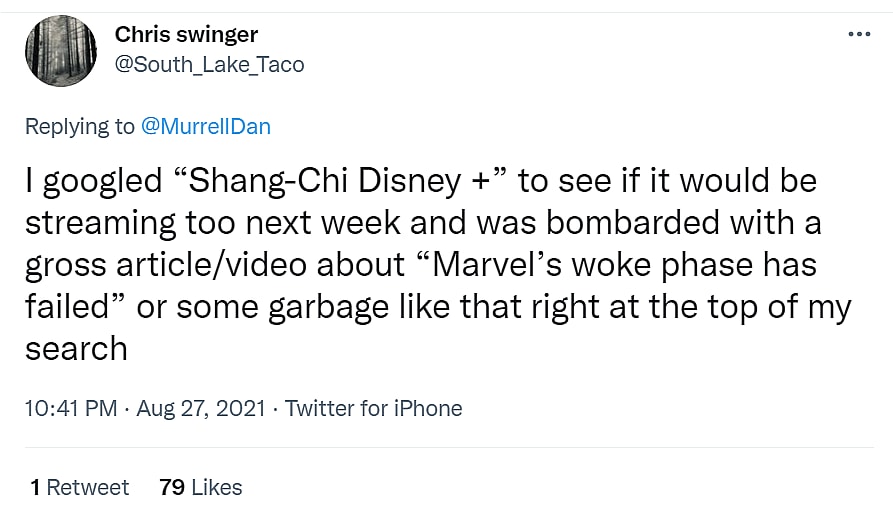Click the tweet line starting streaming too next week
This screenshot has height=521, width=893.
[420, 223]
